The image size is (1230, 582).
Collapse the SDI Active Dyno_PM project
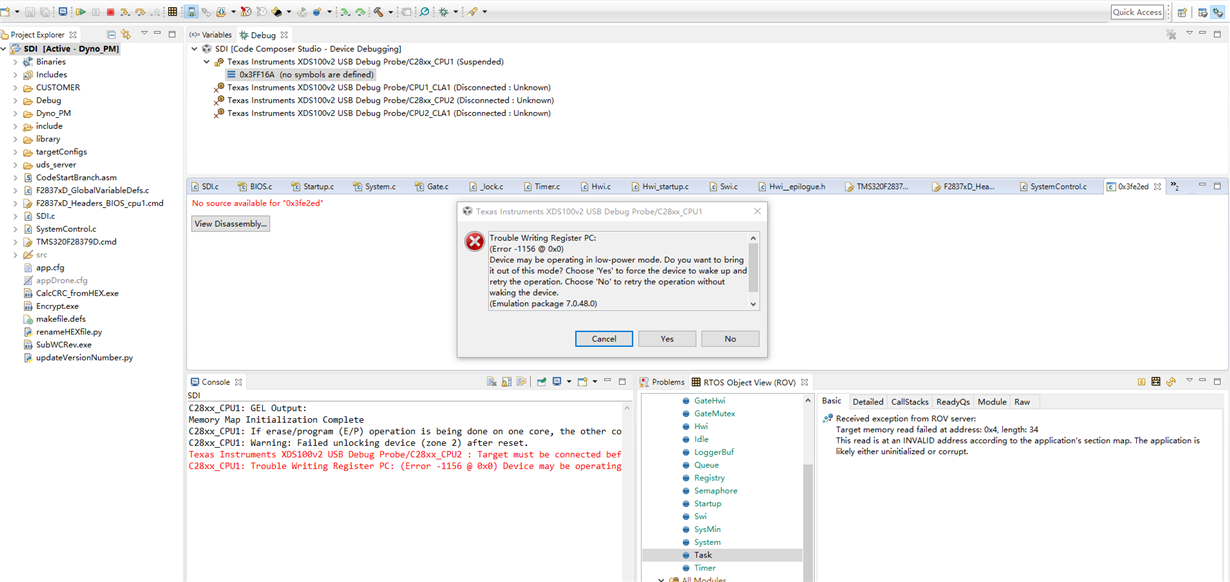click(x=4, y=49)
